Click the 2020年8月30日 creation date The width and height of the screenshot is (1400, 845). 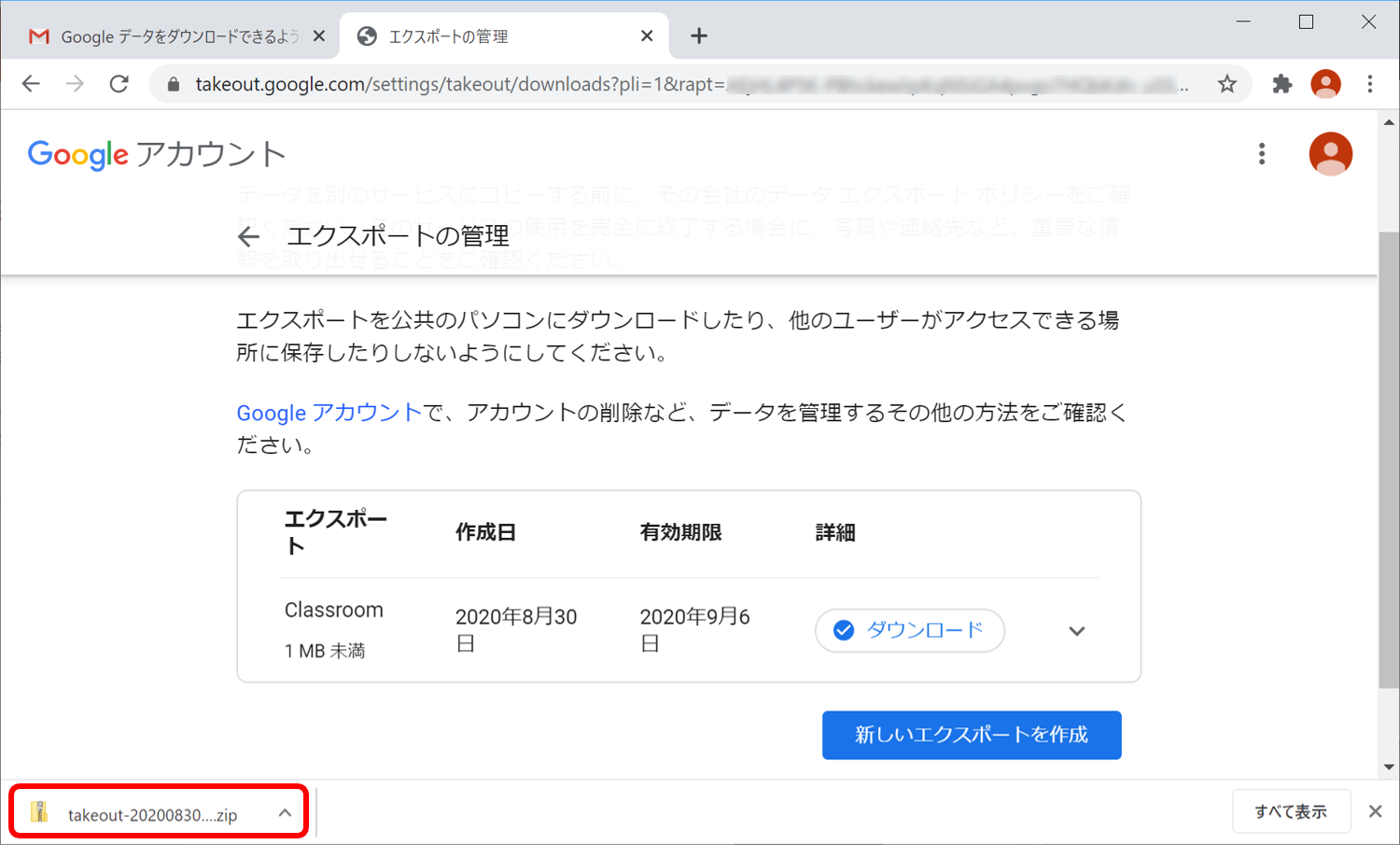pos(516,629)
